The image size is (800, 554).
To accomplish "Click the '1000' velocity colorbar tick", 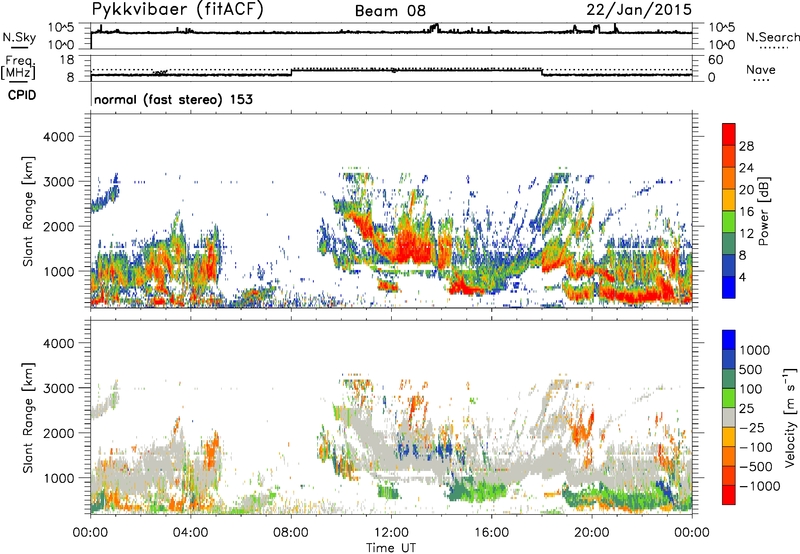I will coord(755,350).
